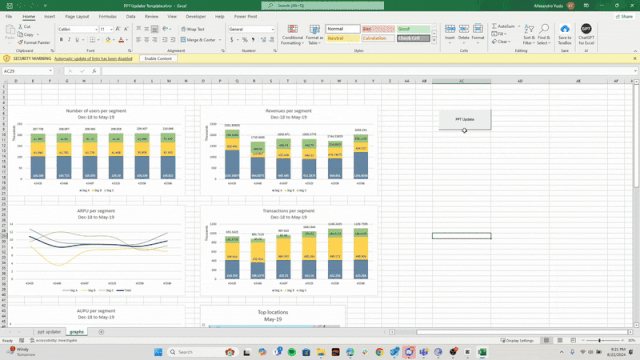The height and width of the screenshot is (360, 640).
Task: Toggle align right
Action: tap(155, 40)
